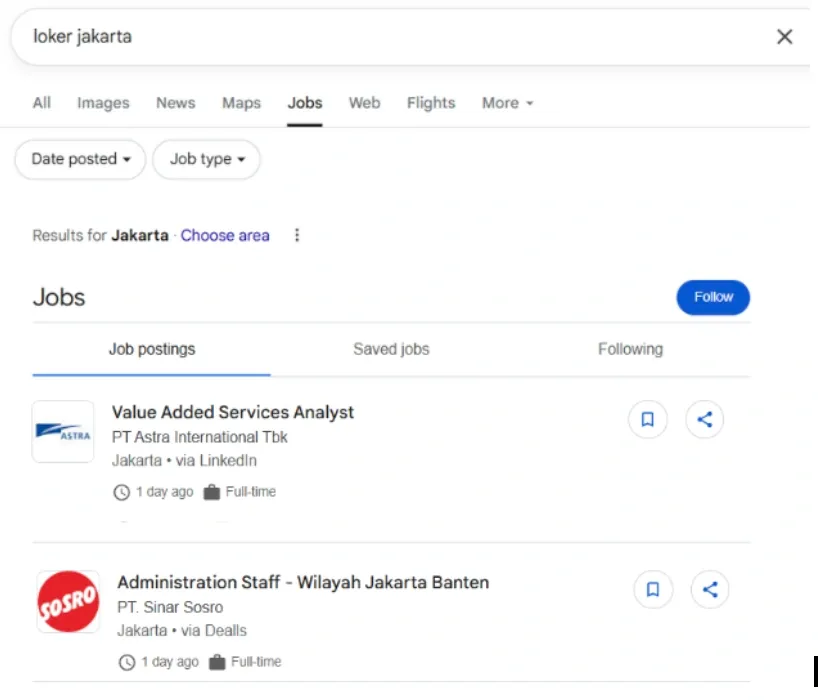Click the Astra company logo
Viewport: 818px width, 700px height.
[x=63, y=431]
